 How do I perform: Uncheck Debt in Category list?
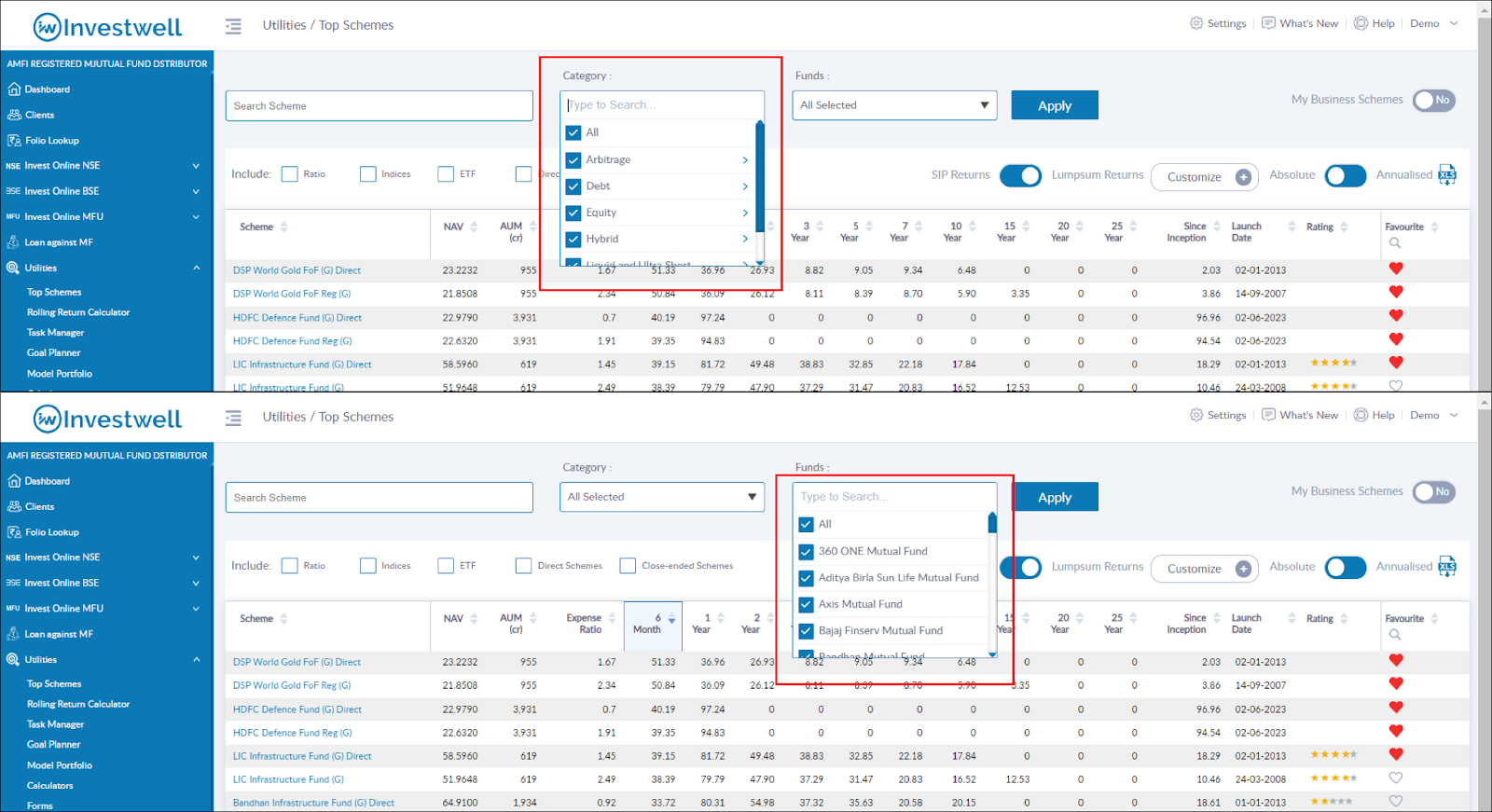[573, 186]
